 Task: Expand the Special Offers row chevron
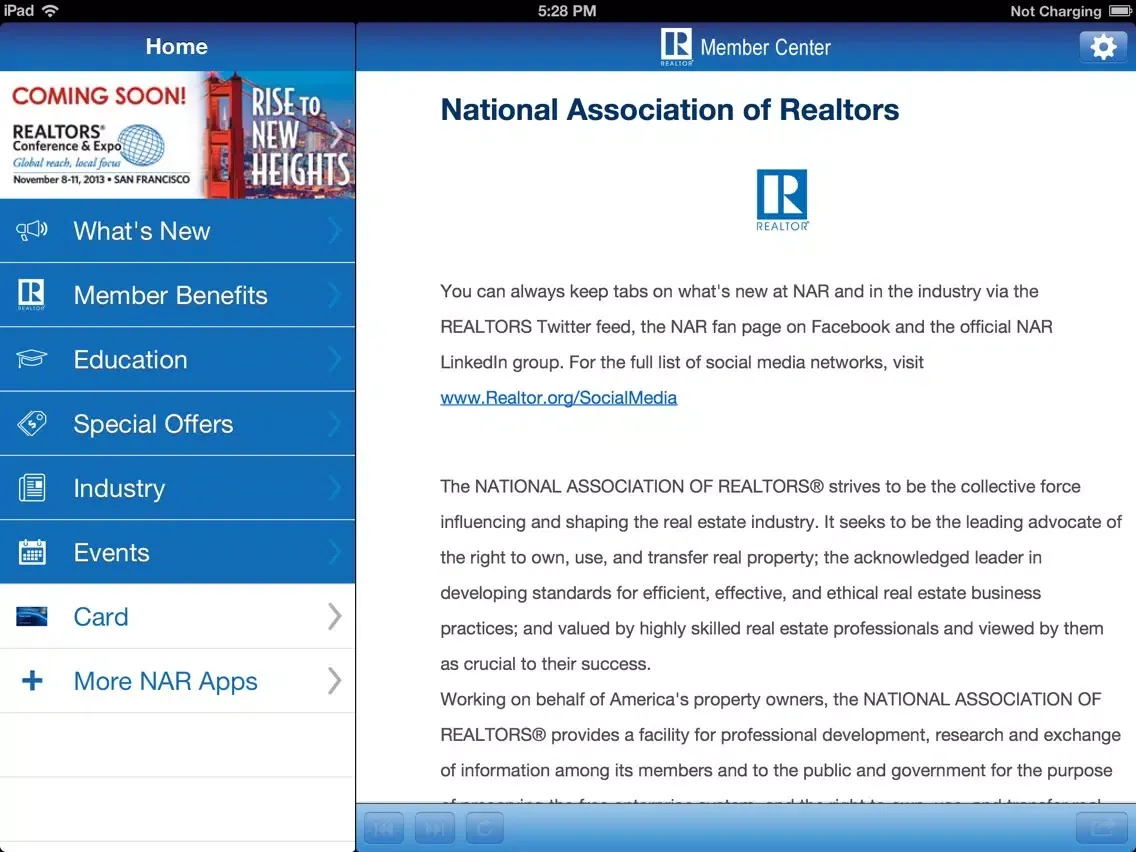[x=335, y=424]
